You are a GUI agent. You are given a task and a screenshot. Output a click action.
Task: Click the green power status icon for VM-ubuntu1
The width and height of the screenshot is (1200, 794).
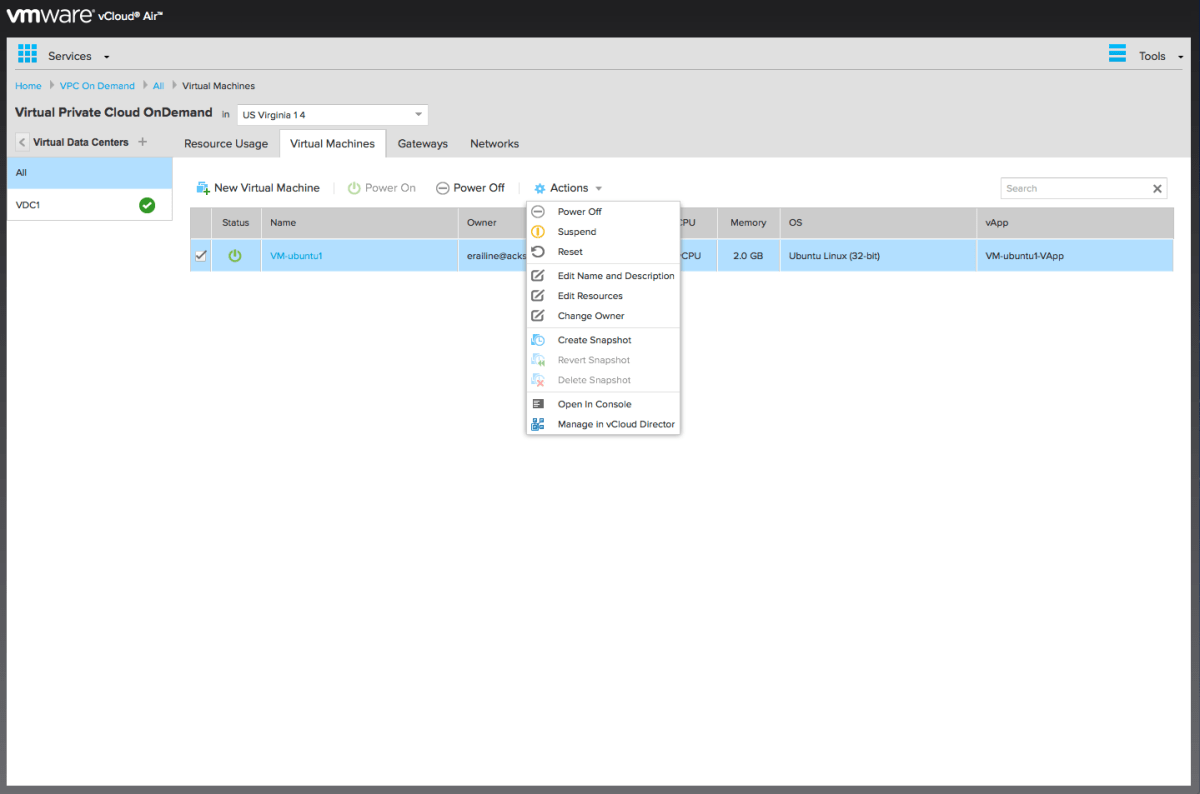click(235, 256)
